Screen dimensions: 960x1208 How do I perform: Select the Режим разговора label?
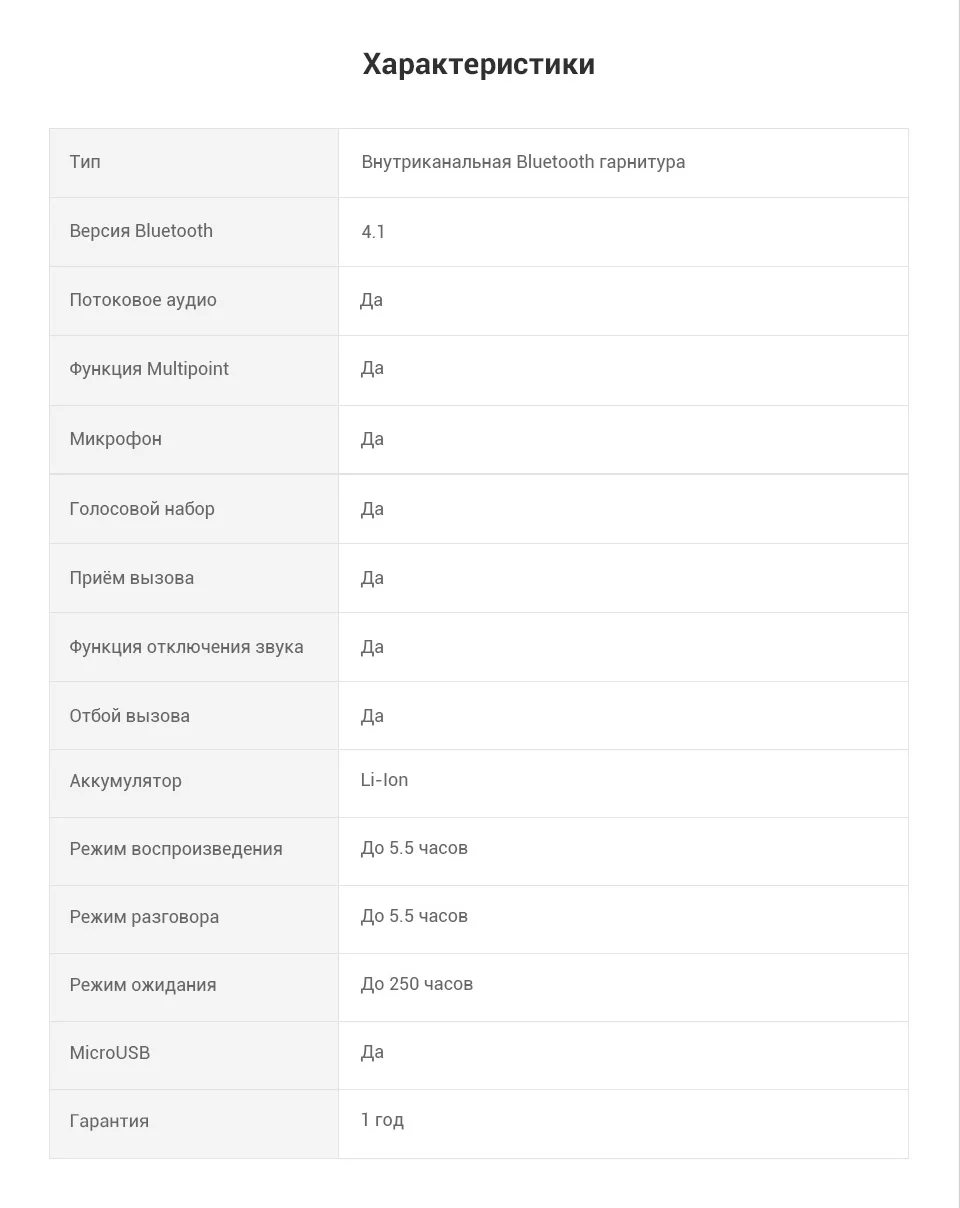144,917
